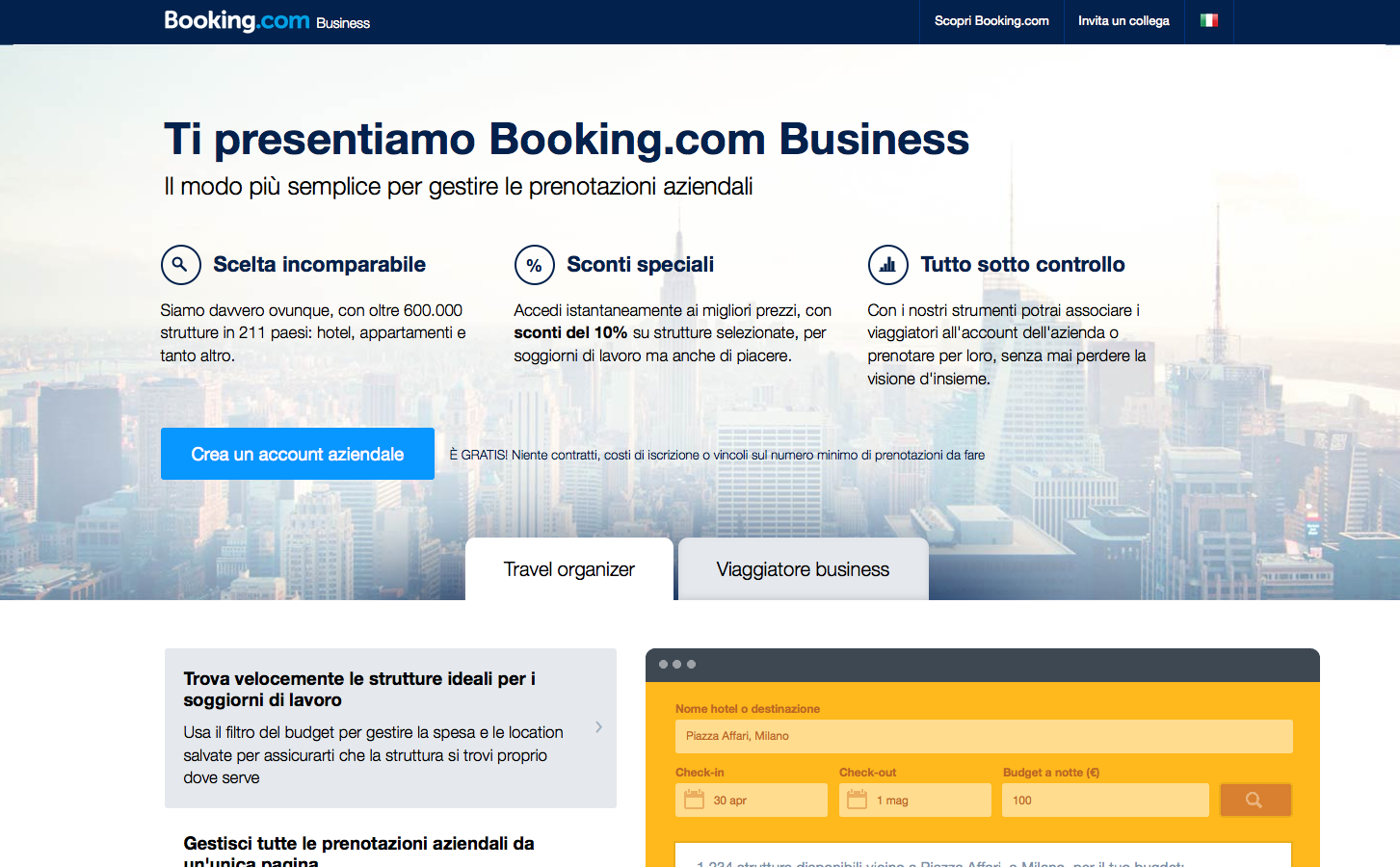Click the Sconti speciali heading

point(641,265)
